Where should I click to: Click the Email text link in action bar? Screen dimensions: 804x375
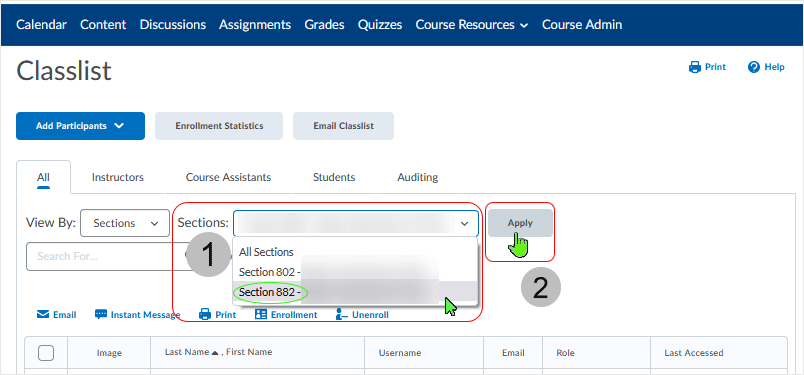point(65,315)
